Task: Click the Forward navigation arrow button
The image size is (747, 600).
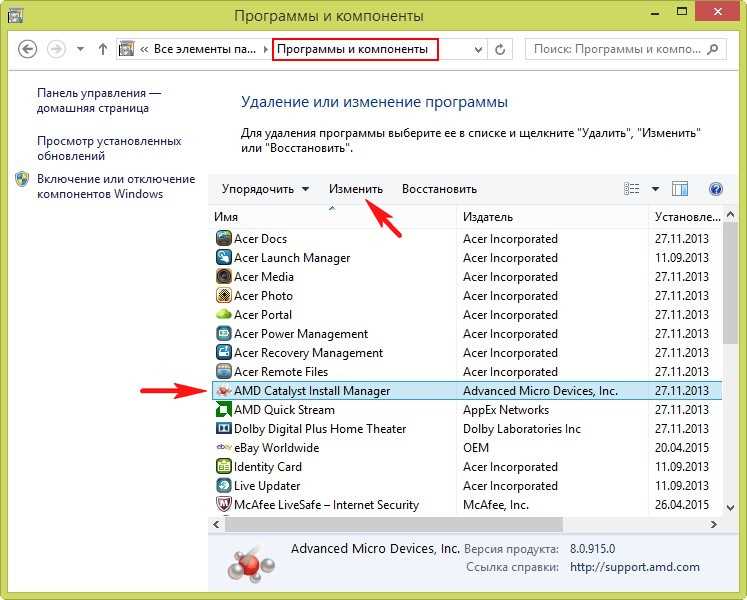Action: 56,49
